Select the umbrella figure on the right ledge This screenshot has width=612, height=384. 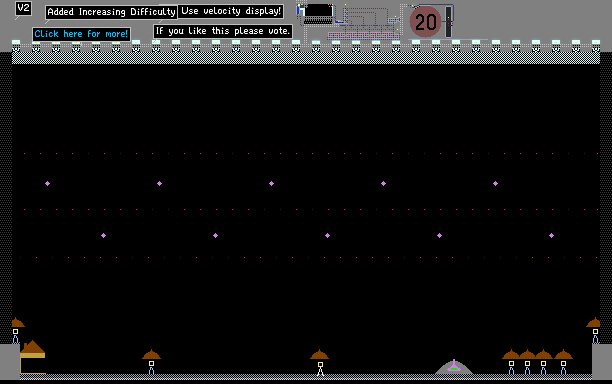tap(594, 331)
